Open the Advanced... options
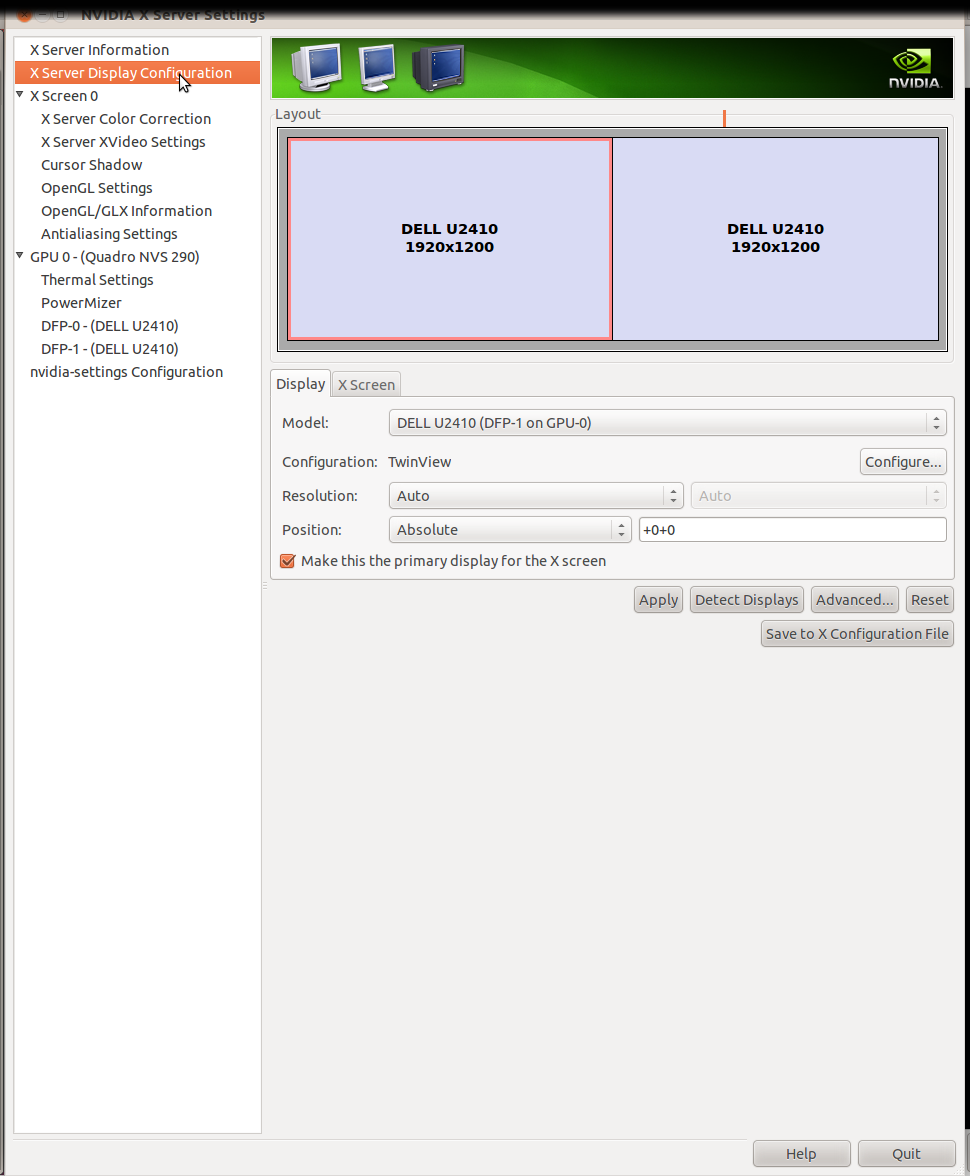Viewport: 970px width, 1176px height. click(854, 600)
